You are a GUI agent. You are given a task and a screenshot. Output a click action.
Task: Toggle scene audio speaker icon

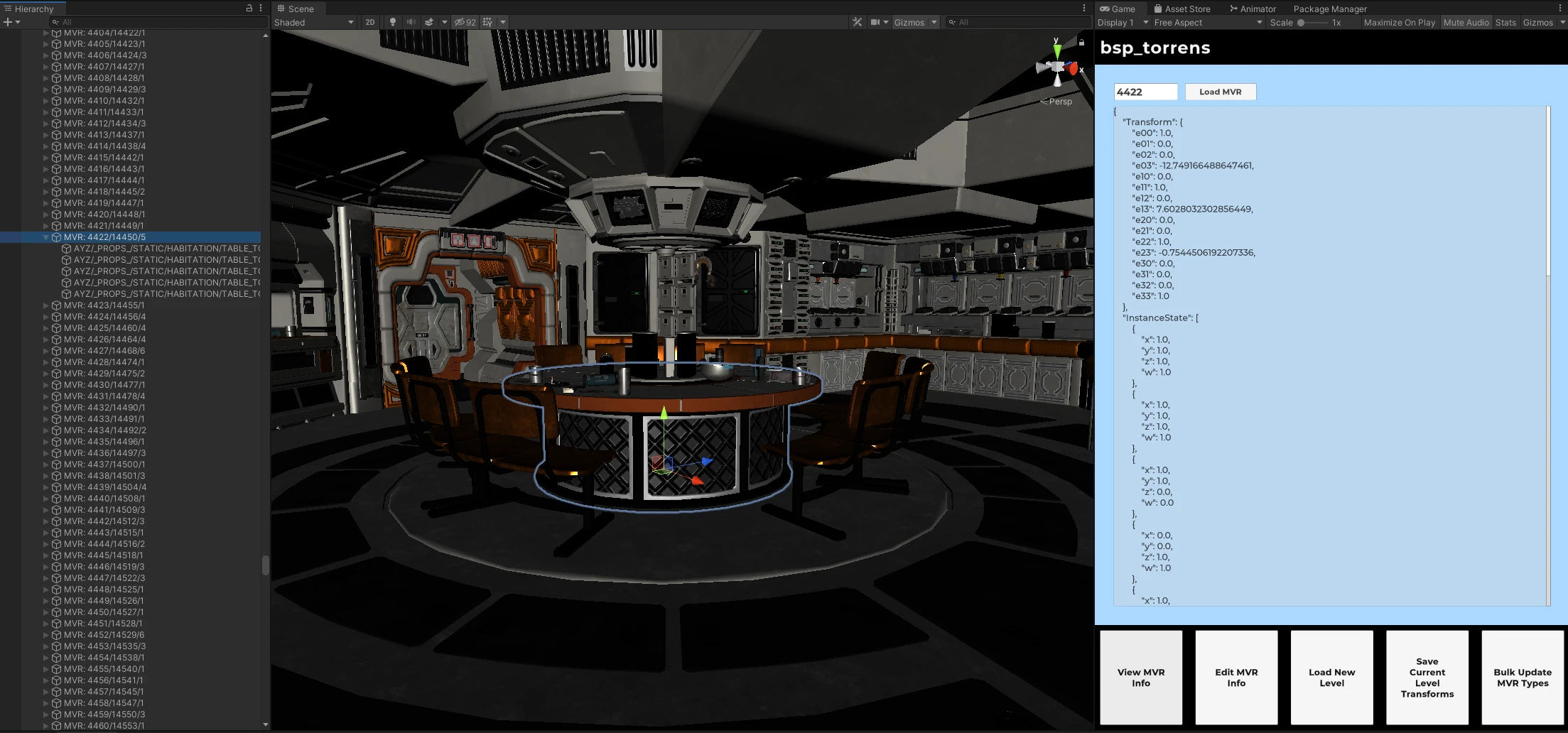[411, 22]
